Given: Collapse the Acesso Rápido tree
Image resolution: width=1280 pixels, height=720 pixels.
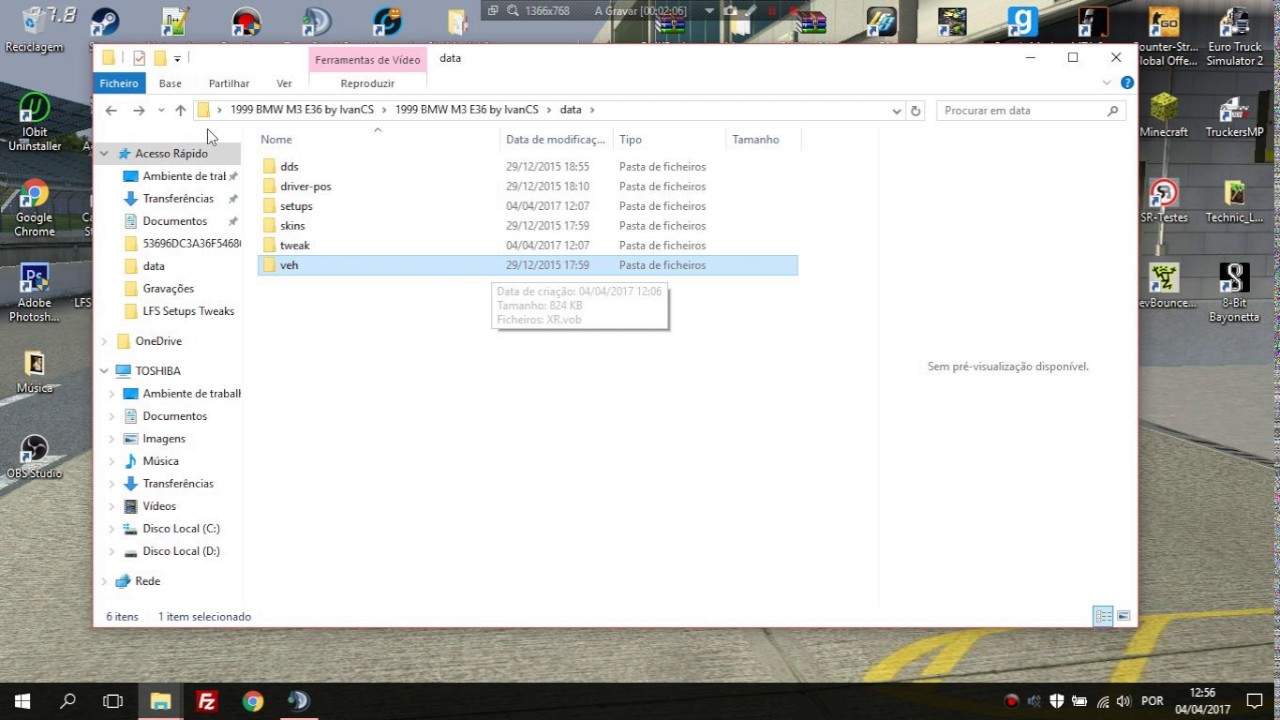Looking at the screenshot, I should coord(104,154).
